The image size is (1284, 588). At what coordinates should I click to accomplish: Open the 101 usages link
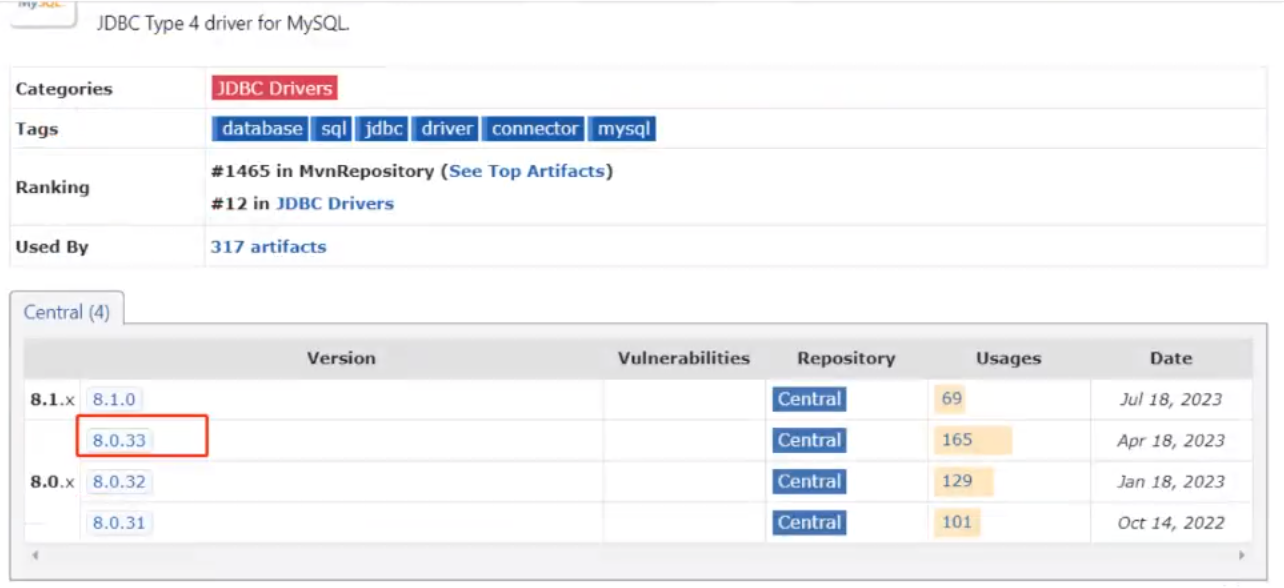(x=957, y=522)
